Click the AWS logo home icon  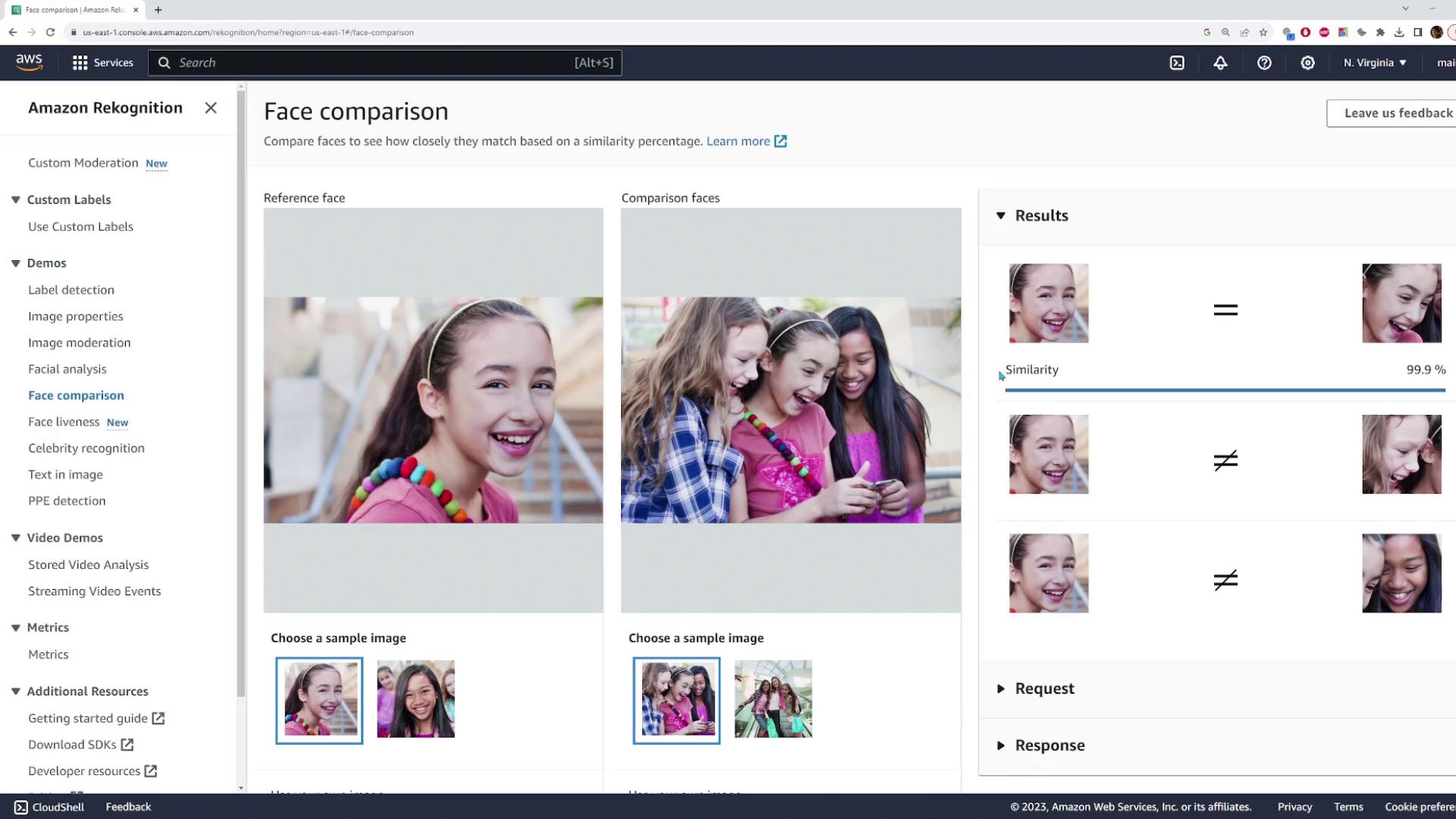click(29, 62)
